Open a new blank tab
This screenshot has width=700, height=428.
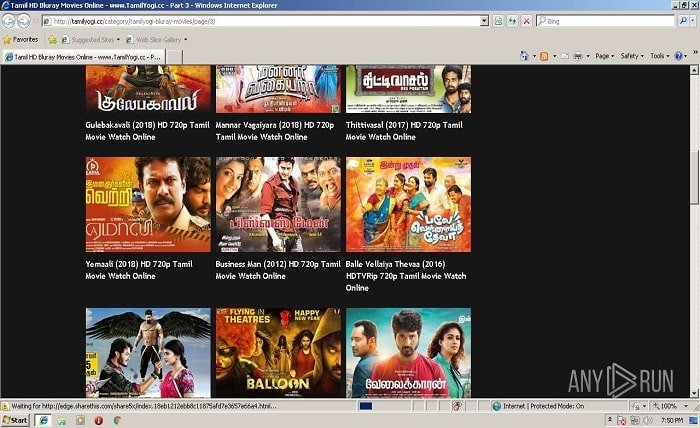point(174,57)
